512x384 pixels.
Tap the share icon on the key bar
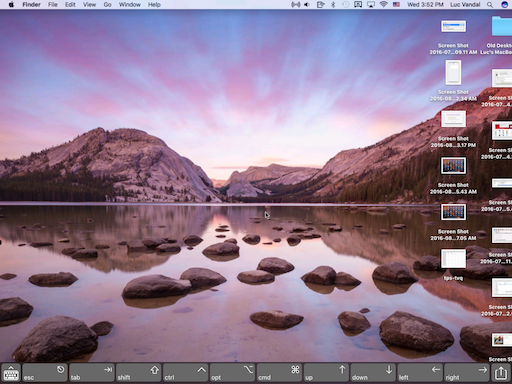click(501, 373)
